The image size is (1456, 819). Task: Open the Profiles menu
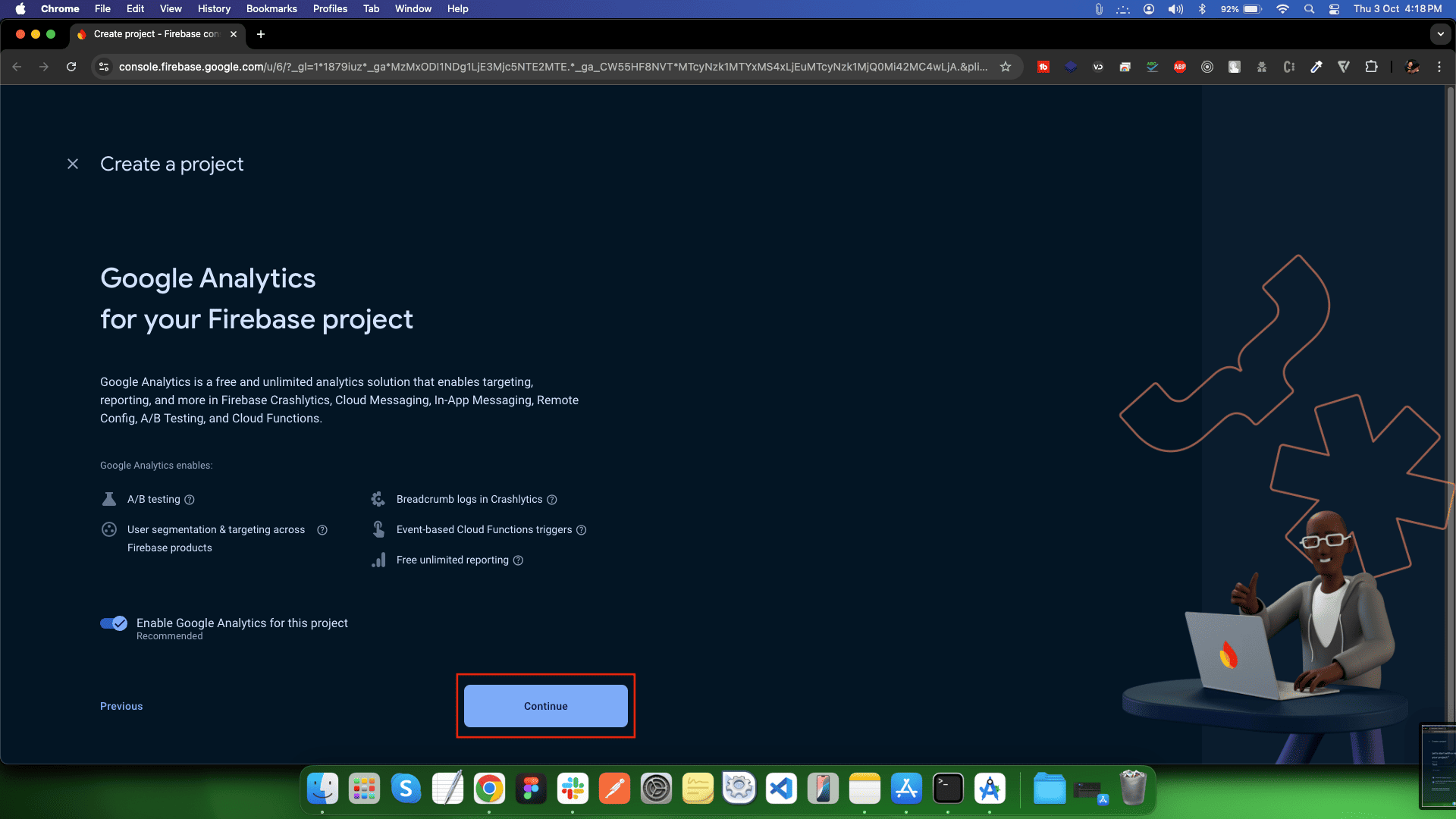click(x=330, y=9)
